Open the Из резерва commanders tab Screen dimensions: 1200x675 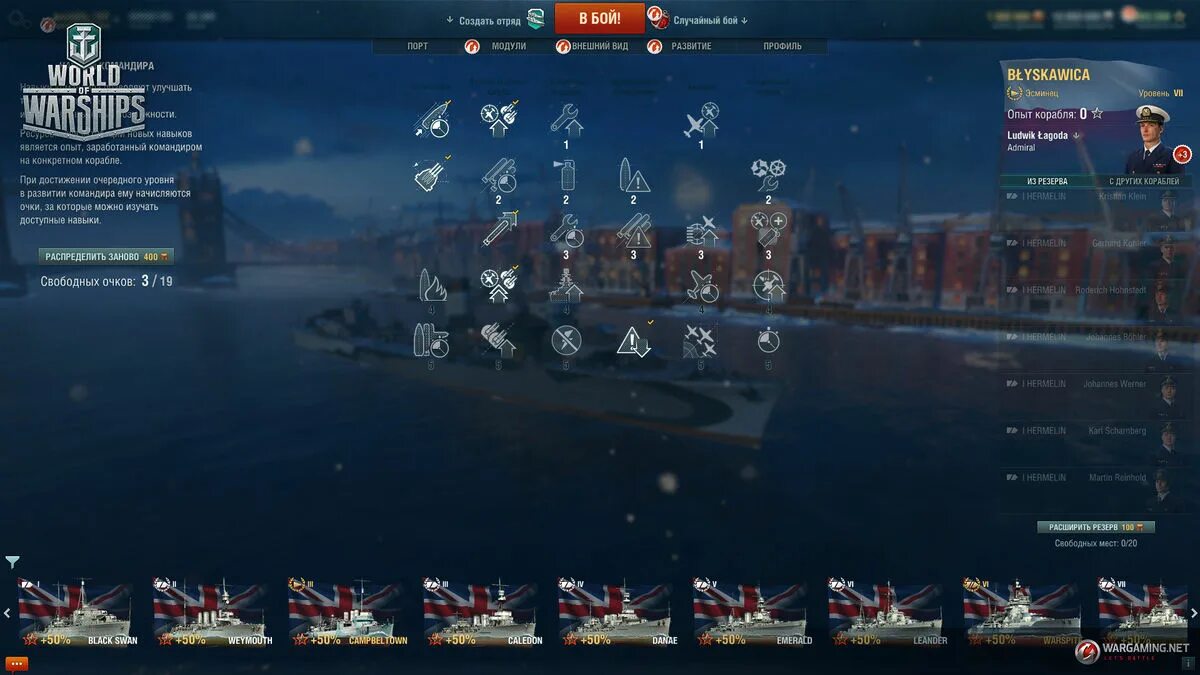(1047, 181)
